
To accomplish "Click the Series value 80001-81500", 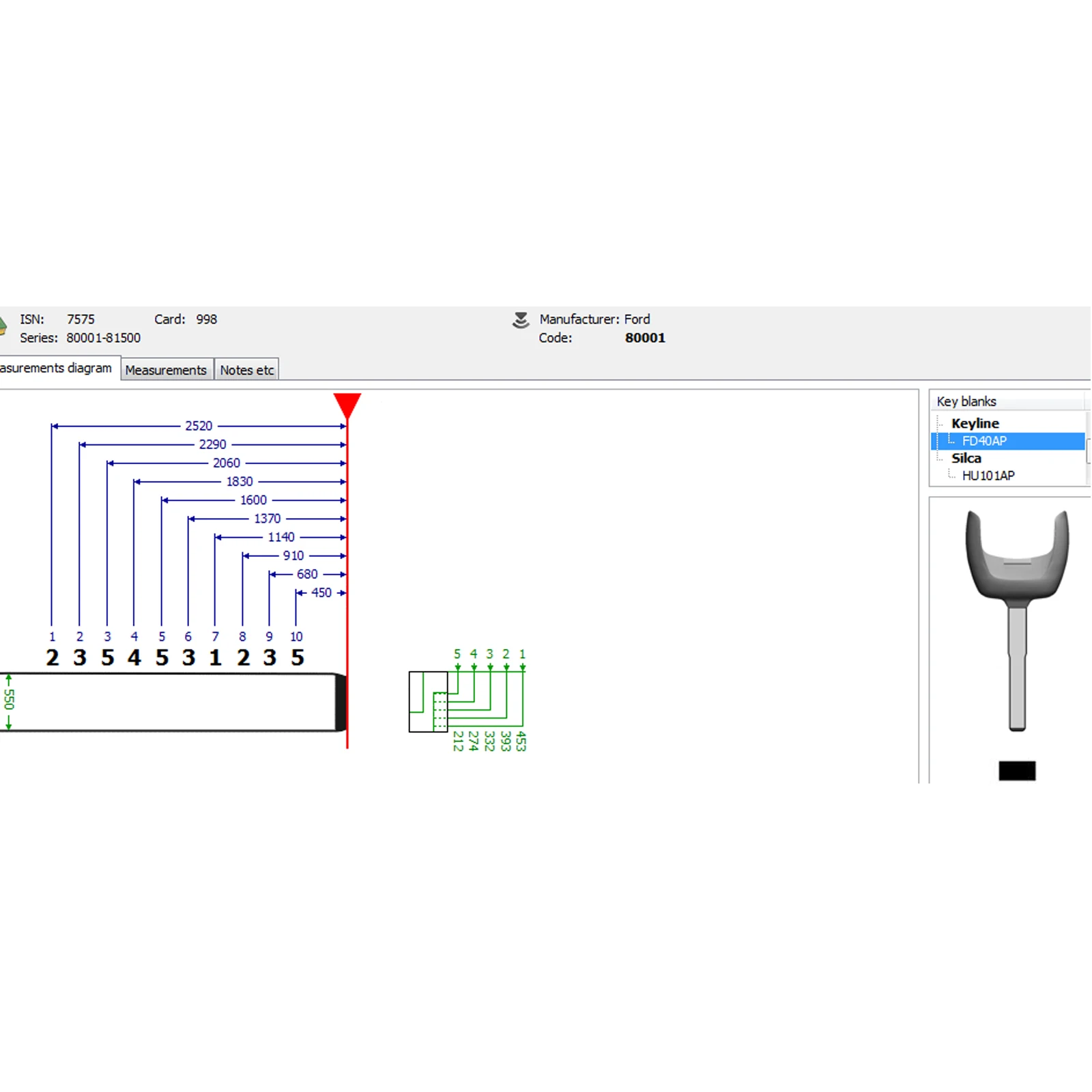I will pos(104,338).
